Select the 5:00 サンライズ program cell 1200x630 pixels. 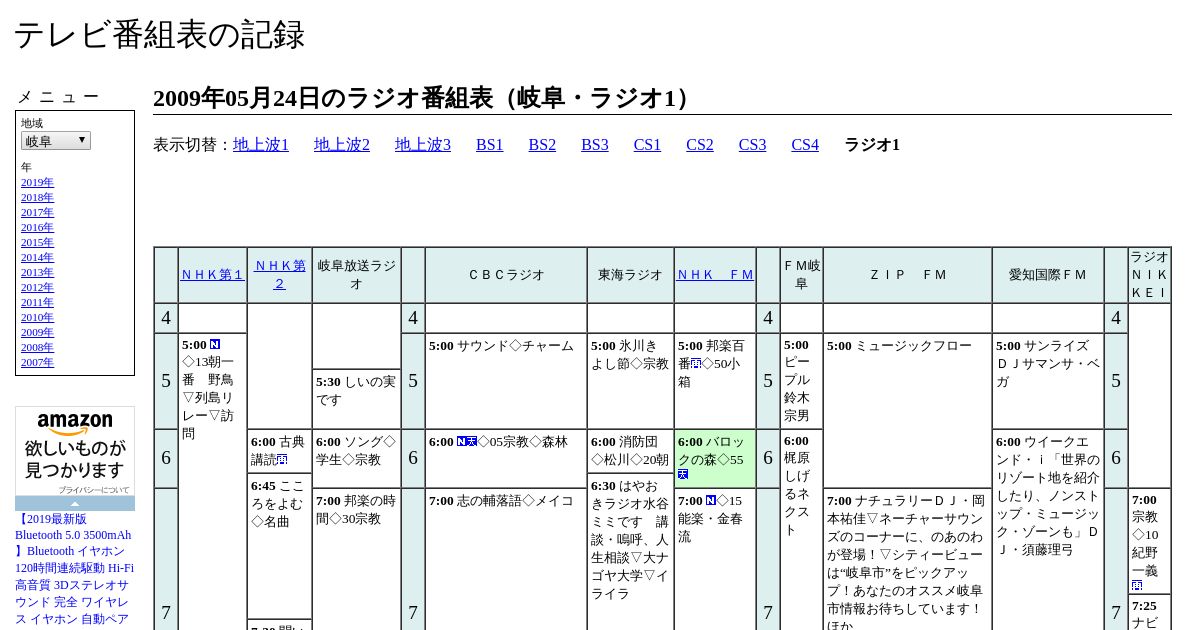point(1048,381)
